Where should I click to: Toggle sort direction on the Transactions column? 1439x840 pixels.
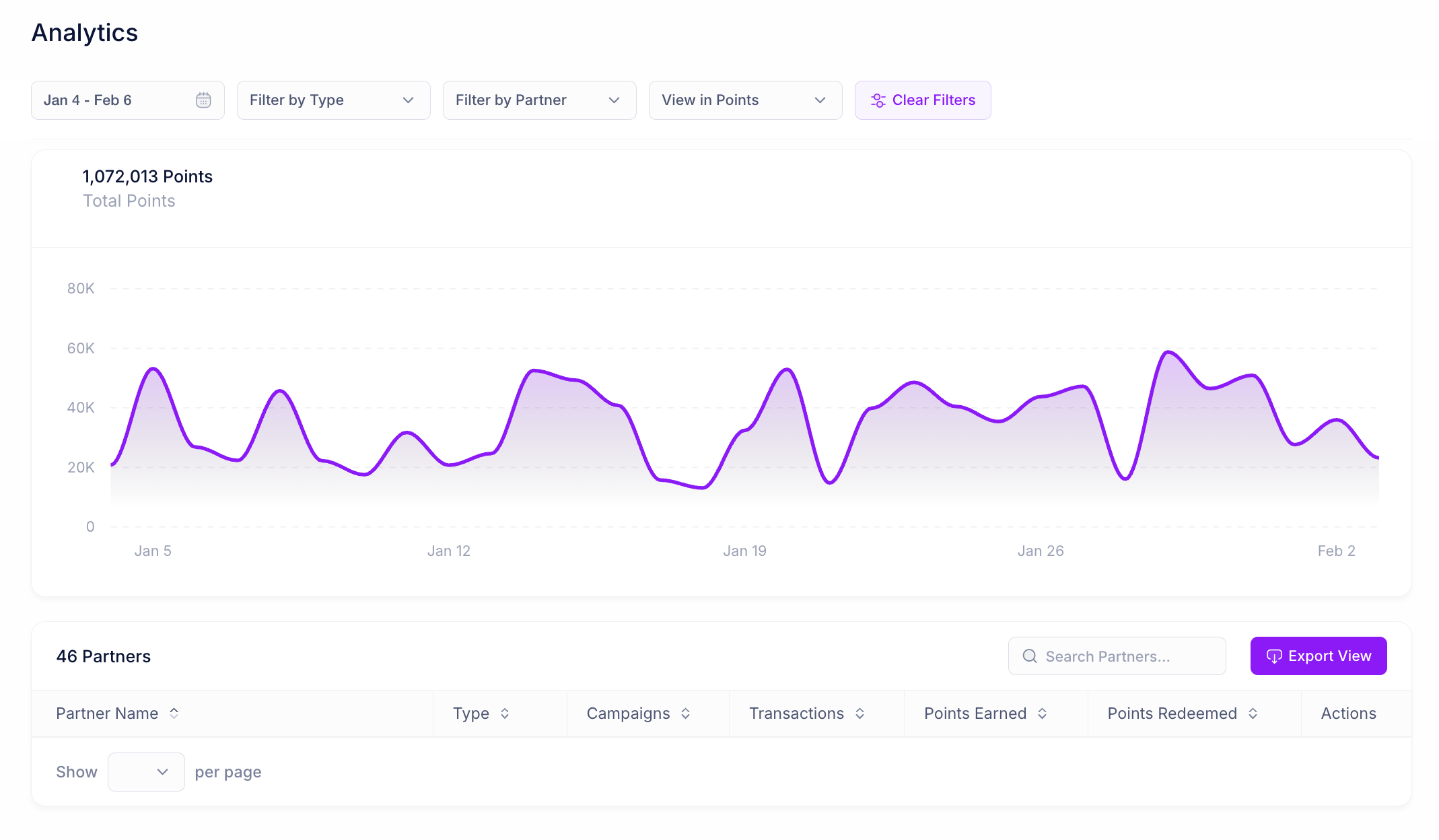(x=859, y=713)
